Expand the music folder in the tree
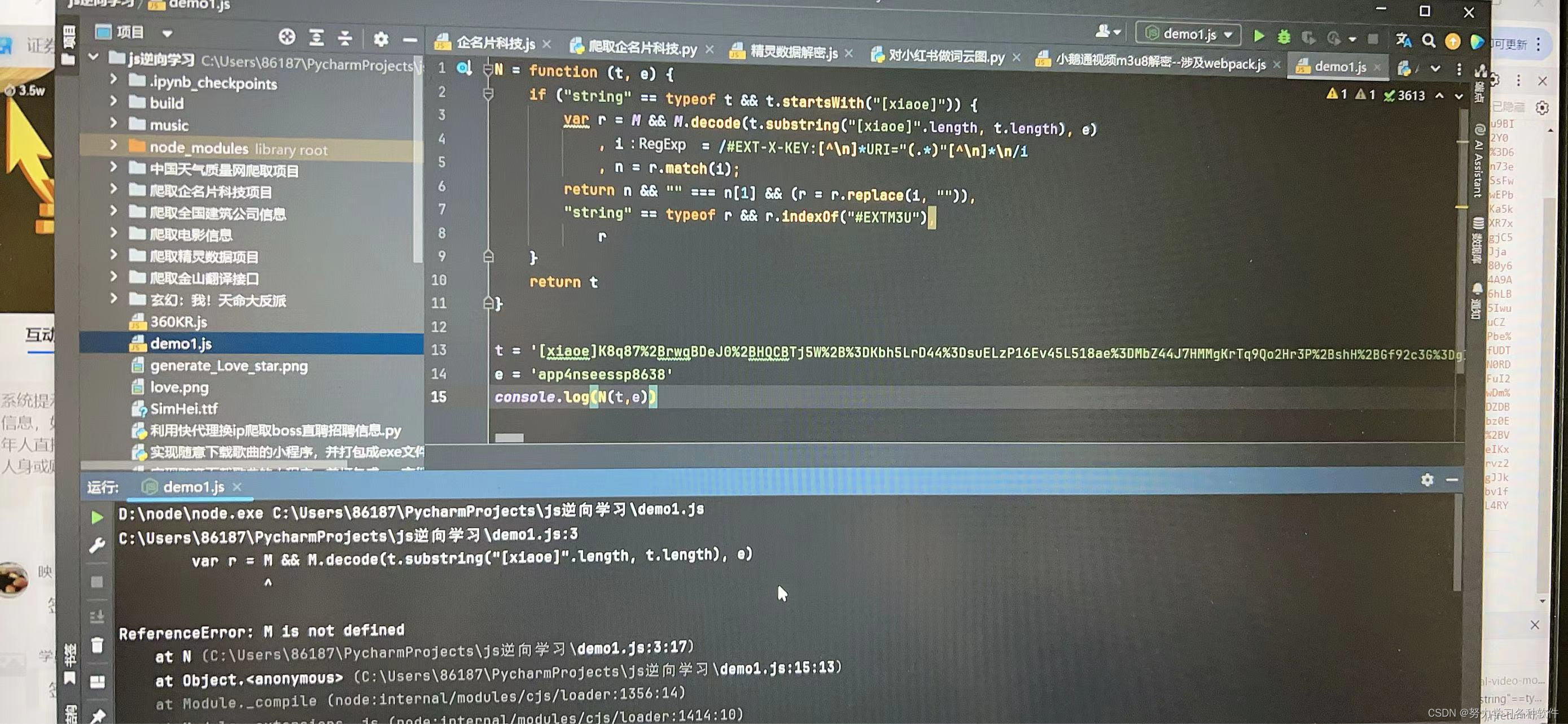1568x724 pixels. pos(113,123)
